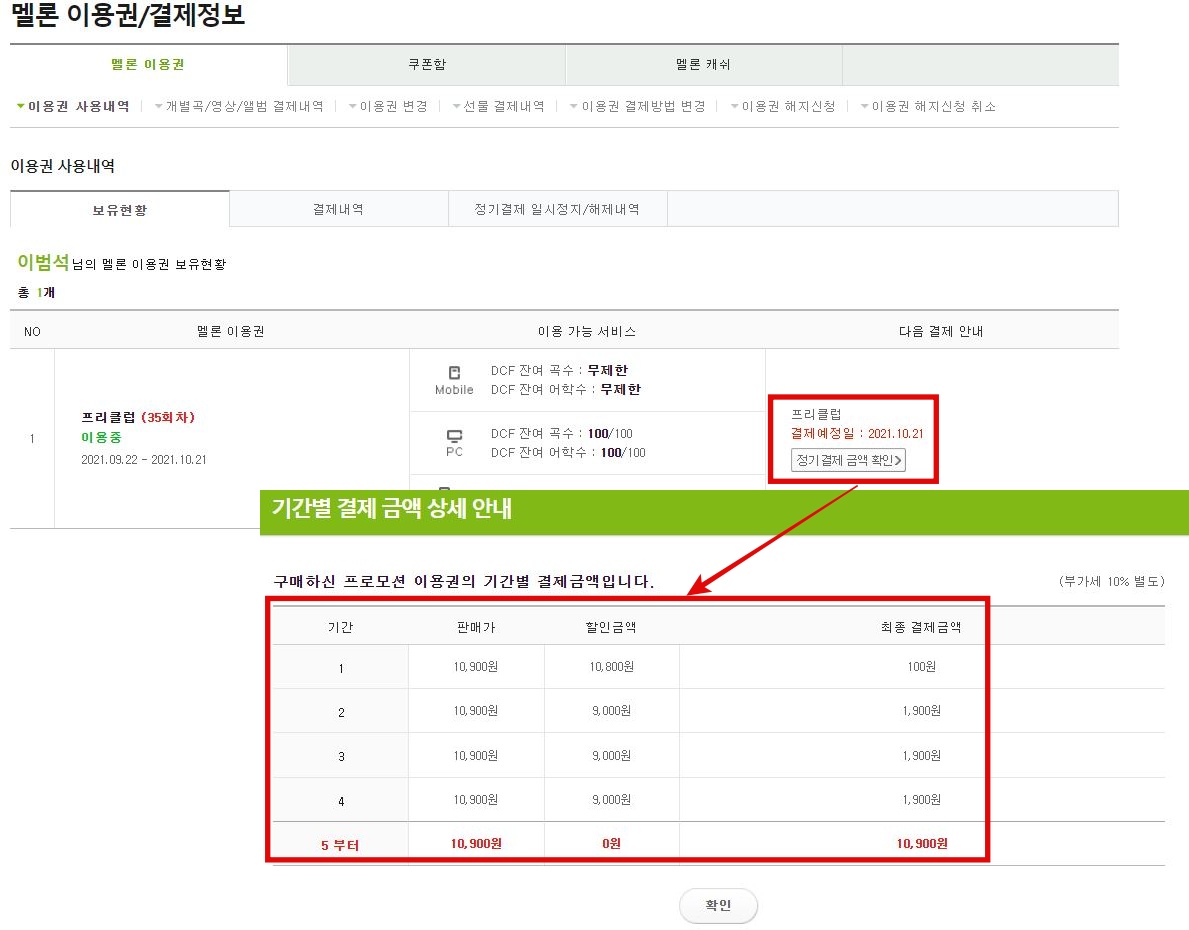The height and width of the screenshot is (930, 1189).
Task: Switch to 결제내역 tab
Action: tap(339, 209)
